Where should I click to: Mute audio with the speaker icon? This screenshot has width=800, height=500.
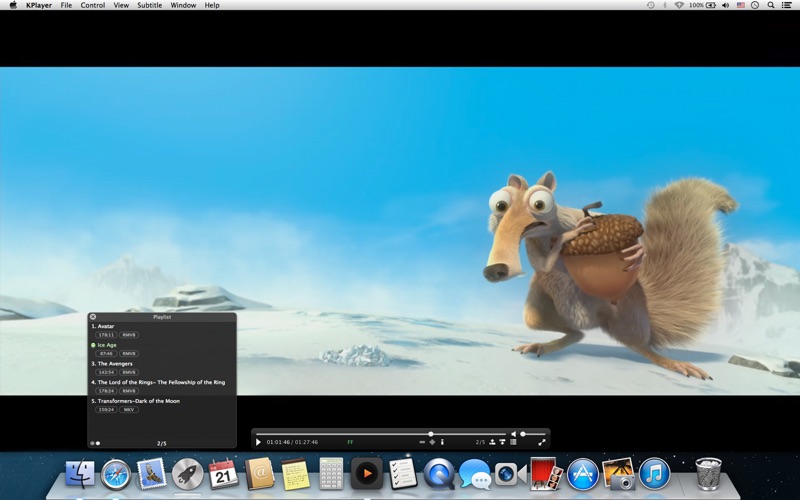(513, 434)
